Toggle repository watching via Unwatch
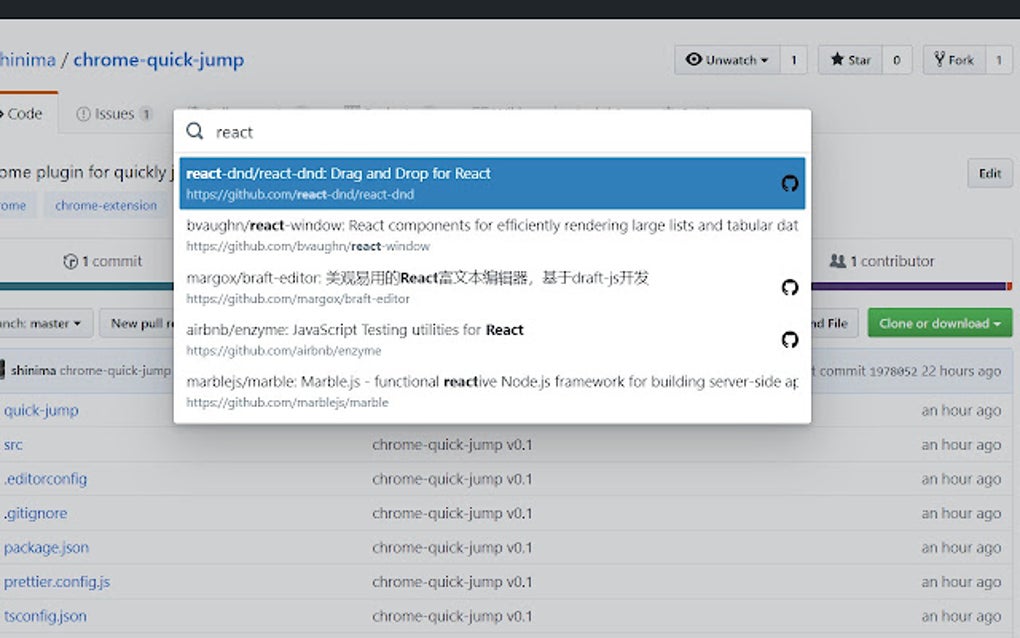This screenshot has height=638, width=1020. pos(727,59)
